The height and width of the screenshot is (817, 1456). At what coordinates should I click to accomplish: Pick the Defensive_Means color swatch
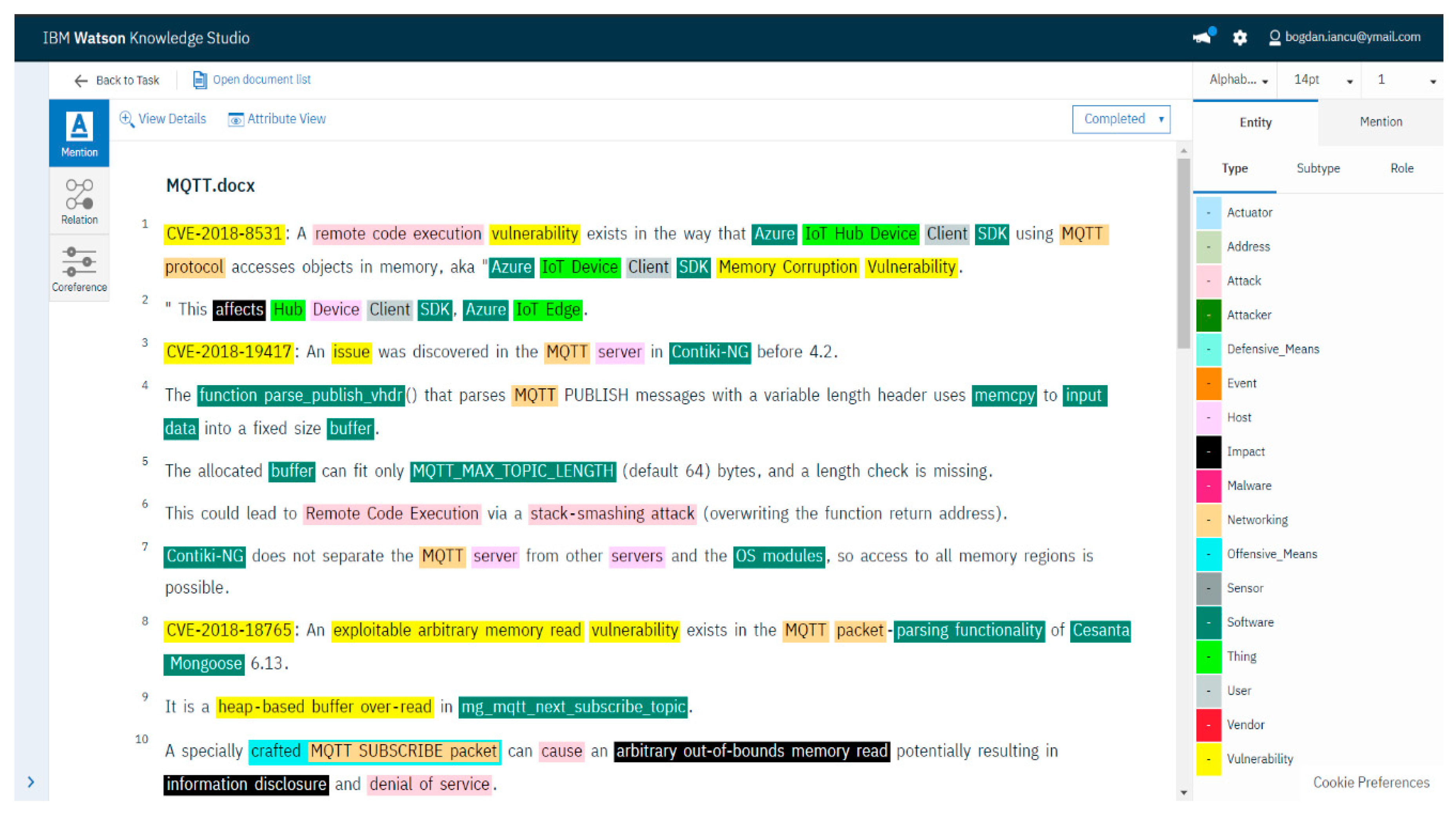pyautogui.click(x=1209, y=349)
